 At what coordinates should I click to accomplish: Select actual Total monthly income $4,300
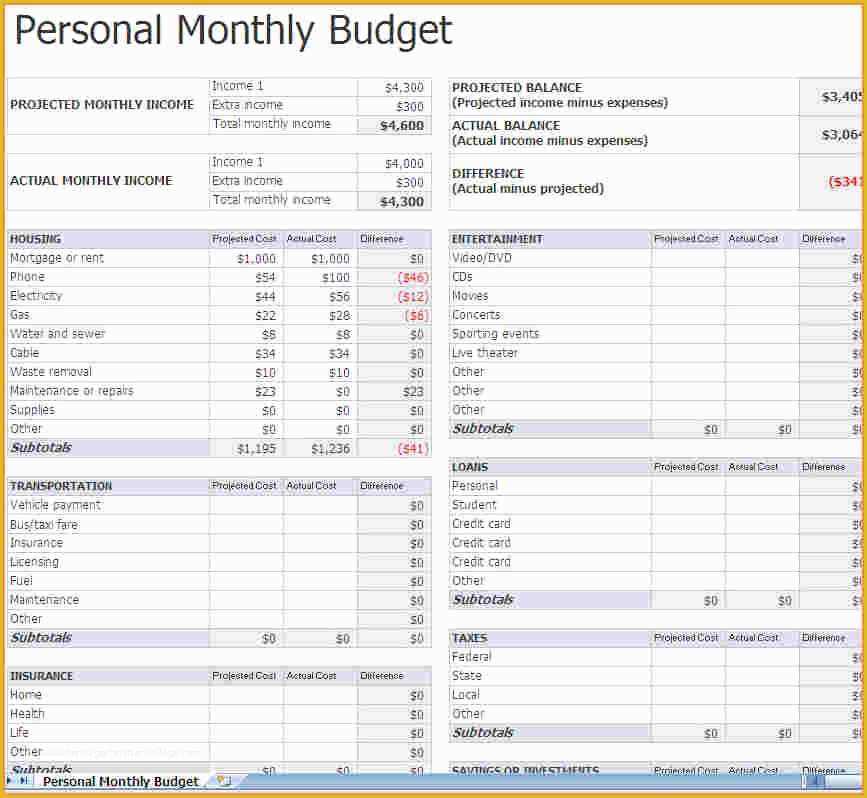tap(395, 201)
